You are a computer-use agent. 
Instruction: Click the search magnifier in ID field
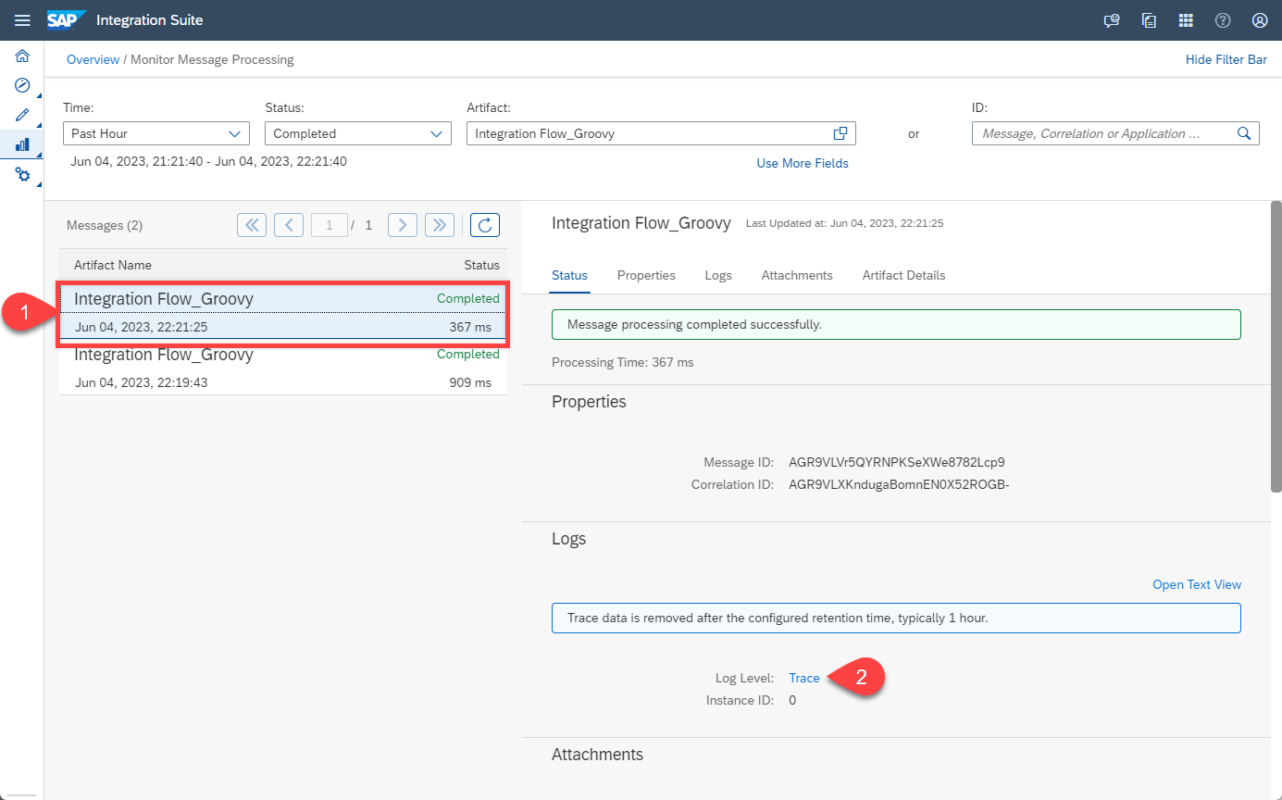[1244, 133]
